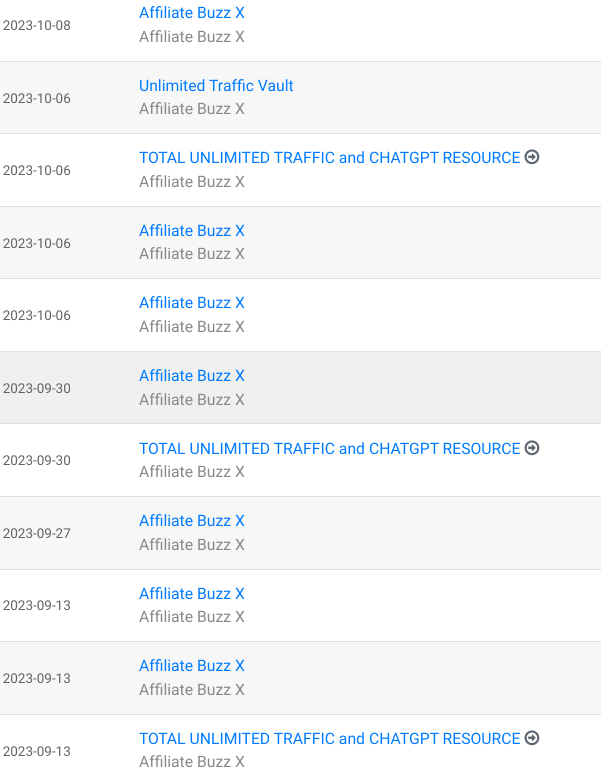Screen dimensions: 601x774
Task: Open TOTAL UNLIMITED TRAFFIC link dated 2023-09-30
Action: (x=329, y=449)
